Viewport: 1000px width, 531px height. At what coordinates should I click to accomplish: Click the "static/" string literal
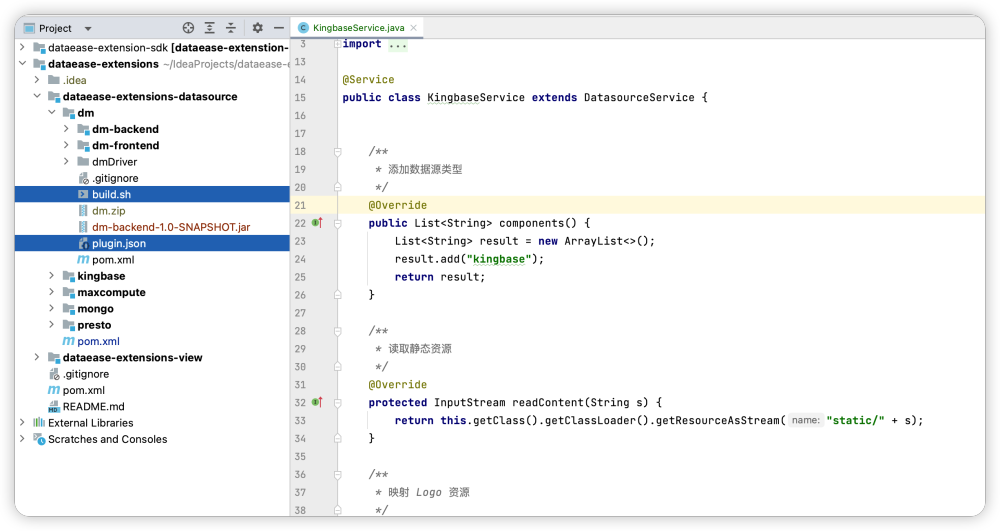click(x=855, y=420)
